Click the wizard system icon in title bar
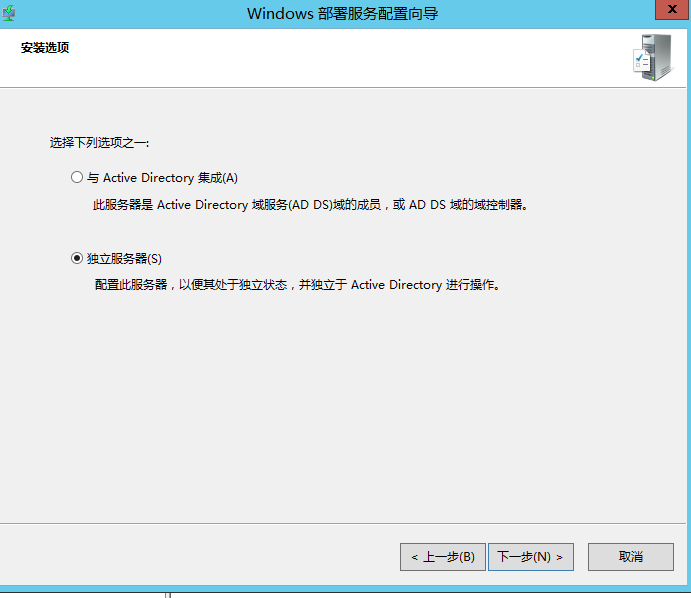The width and height of the screenshot is (691, 598). click(9, 13)
